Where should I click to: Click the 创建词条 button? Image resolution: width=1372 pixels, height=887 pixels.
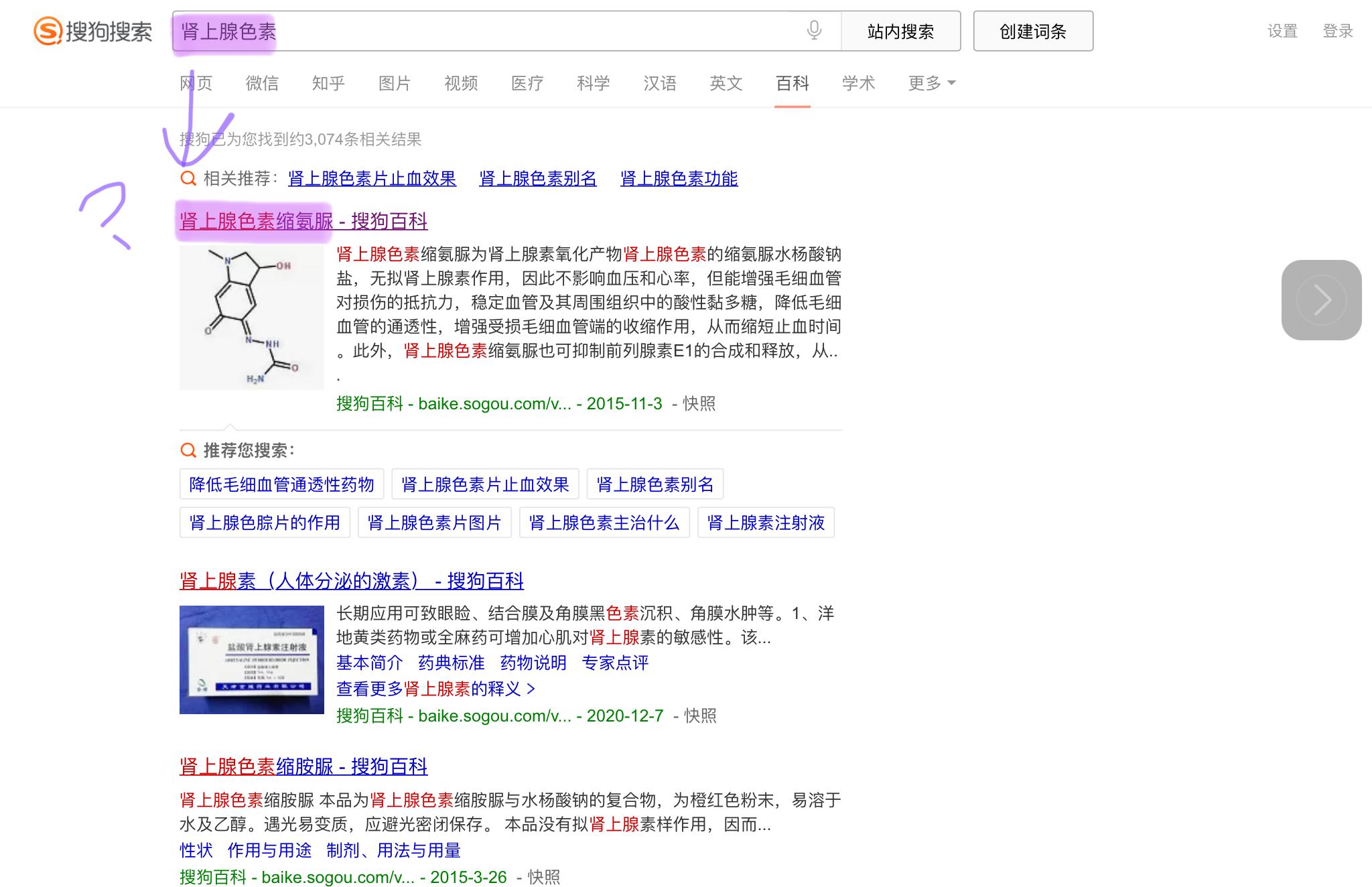tap(1033, 31)
